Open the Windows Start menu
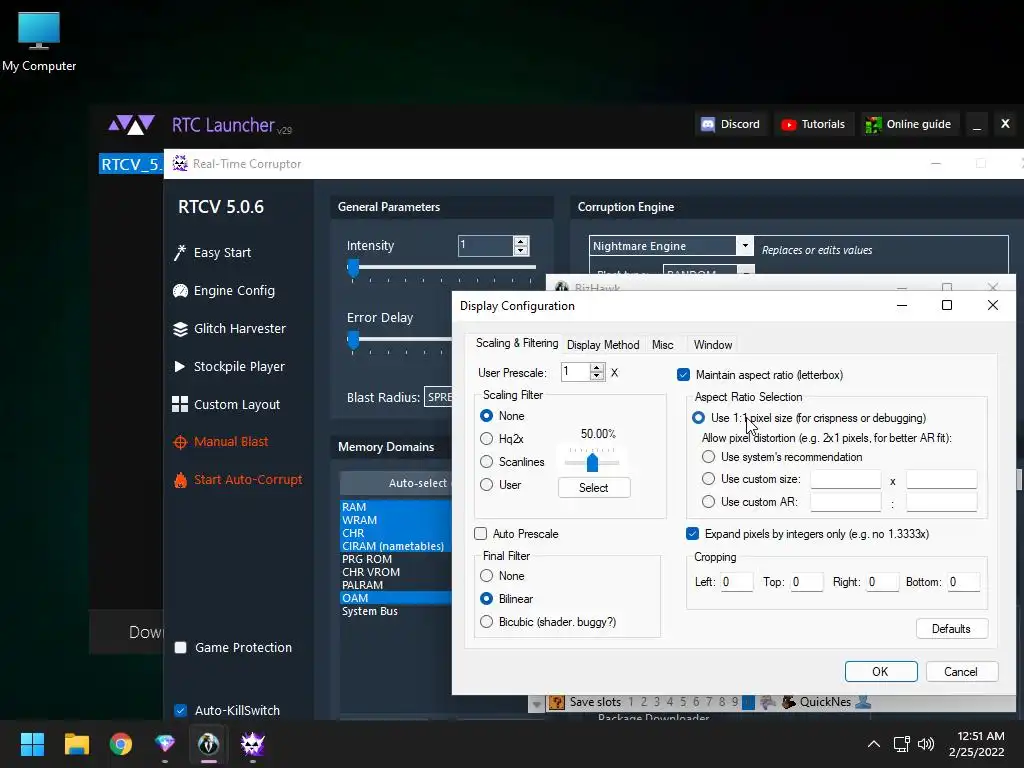 tap(32, 744)
